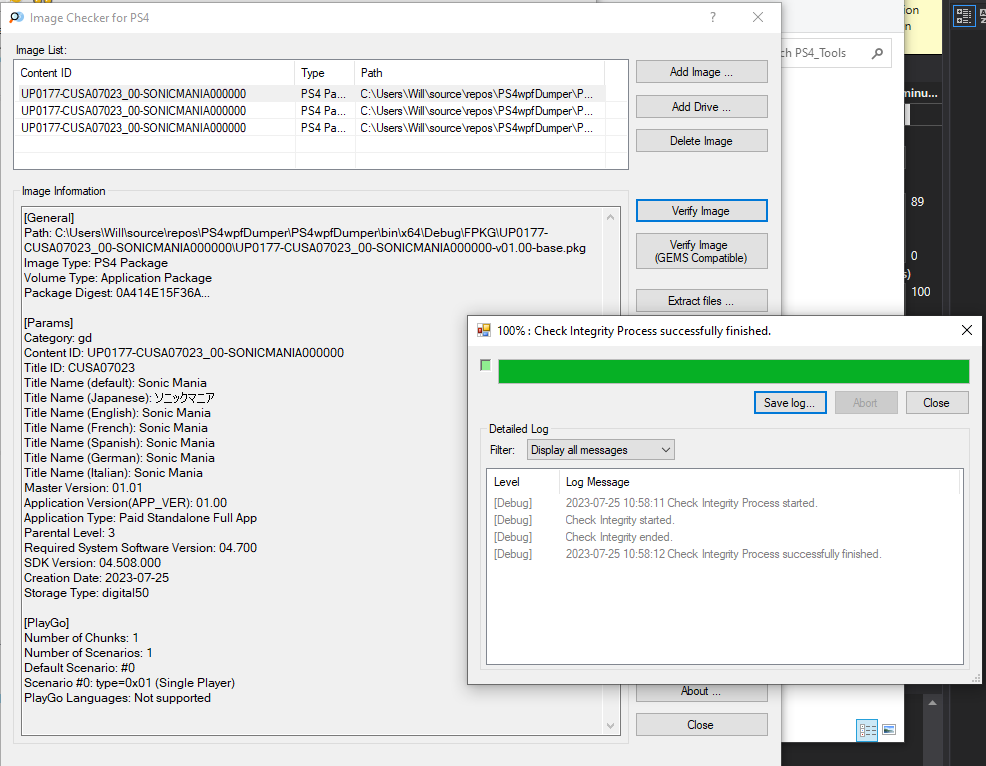986x766 pixels.
Task: Click 'Application Type: Paid Standalone Full App' line
Action: click(x=140, y=518)
